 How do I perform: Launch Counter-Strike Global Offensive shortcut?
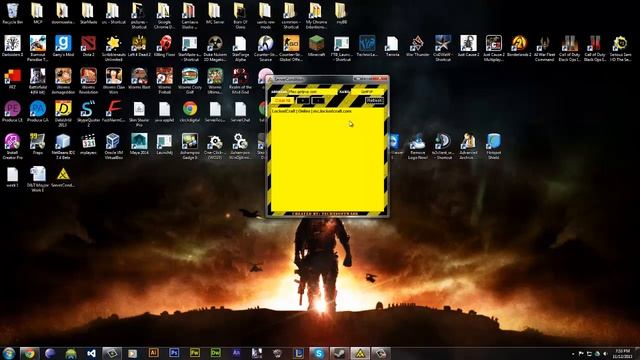(x=291, y=48)
